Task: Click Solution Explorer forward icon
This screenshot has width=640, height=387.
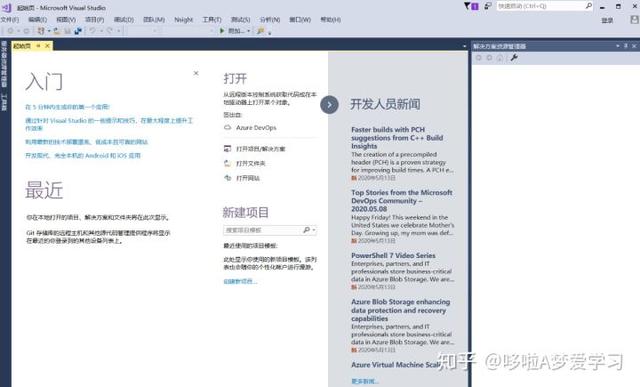Action: (x=489, y=58)
